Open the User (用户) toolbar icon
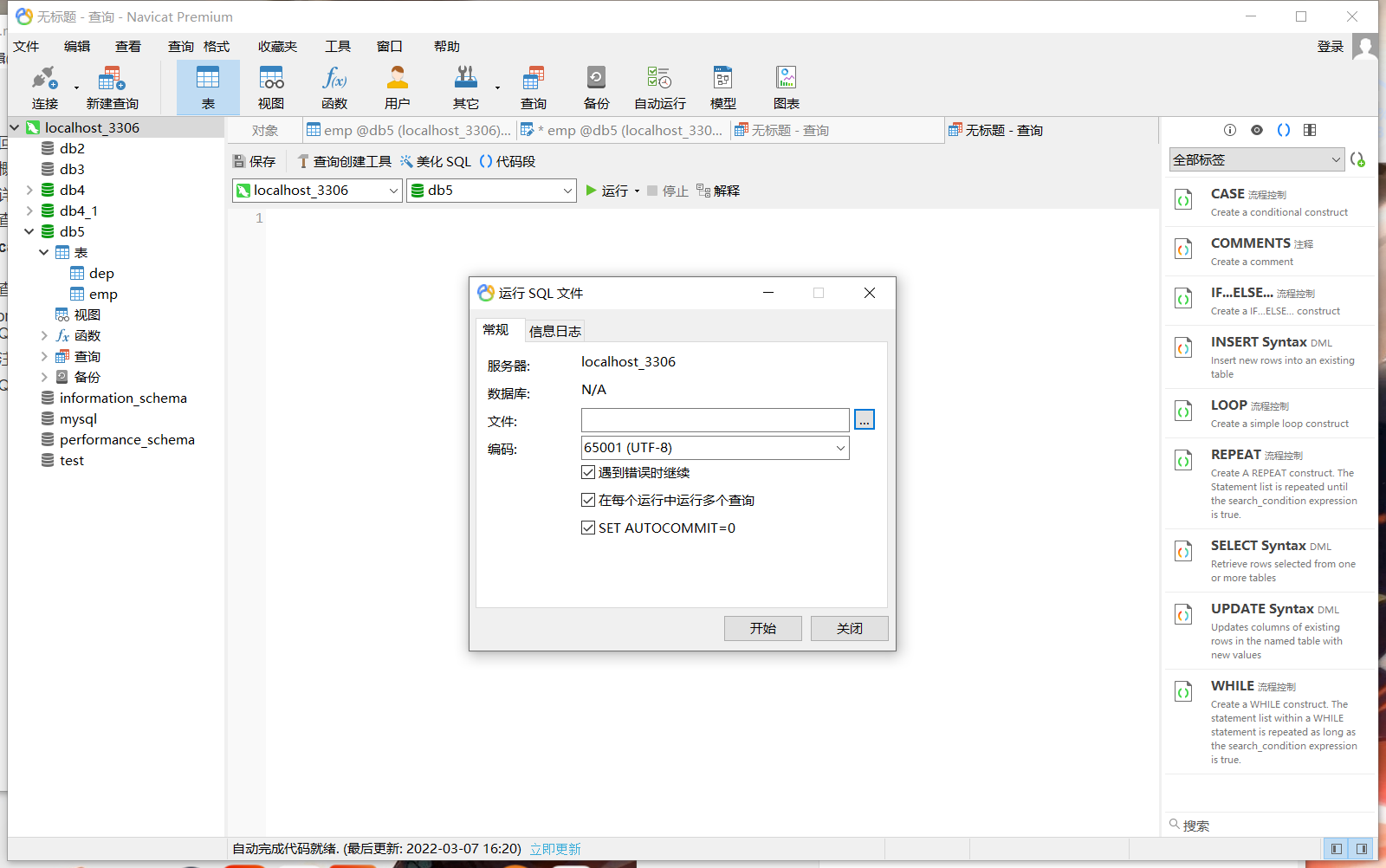This screenshot has height=868, width=1386. pos(398,87)
